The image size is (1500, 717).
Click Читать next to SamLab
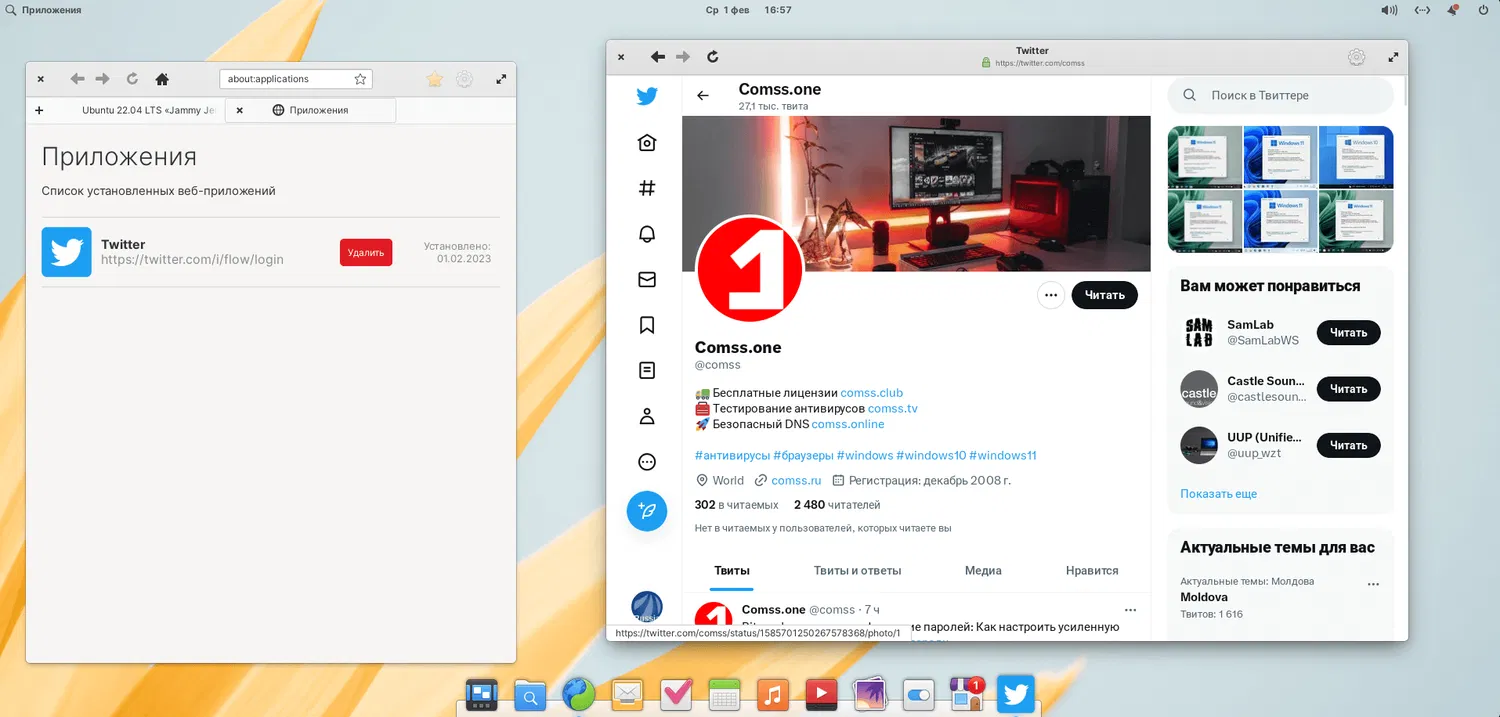tap(1348, 333)
